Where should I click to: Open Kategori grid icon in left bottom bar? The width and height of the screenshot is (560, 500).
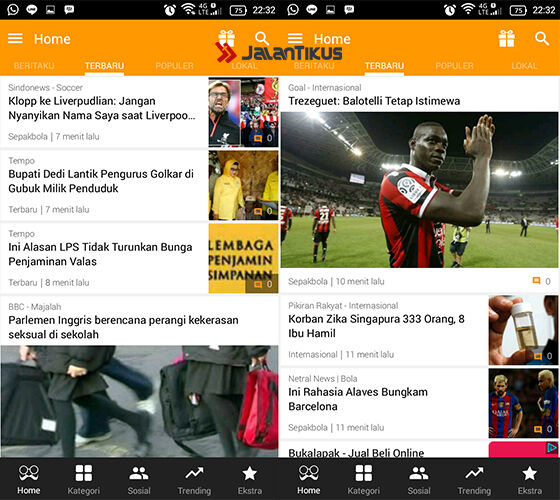pyautogui.click(x=84, y=473)
